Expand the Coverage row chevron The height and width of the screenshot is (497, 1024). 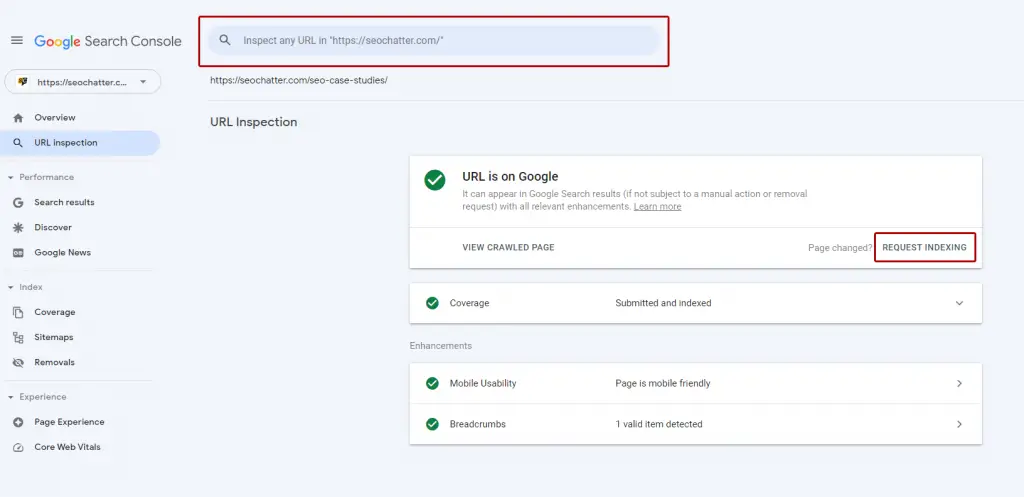[x=959, y=303]
